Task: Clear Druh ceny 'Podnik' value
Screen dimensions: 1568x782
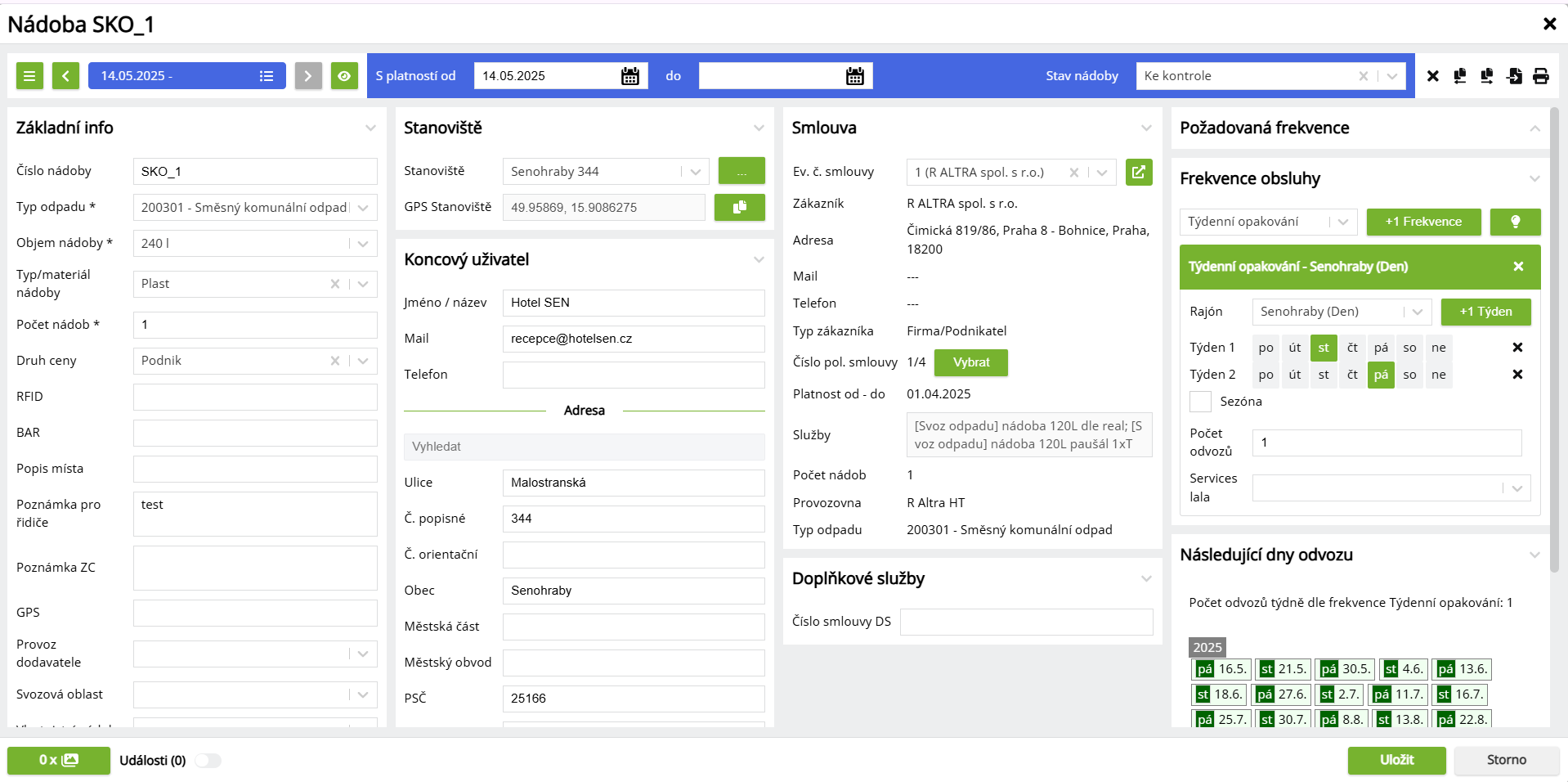Action: click(x=334, y=361)
